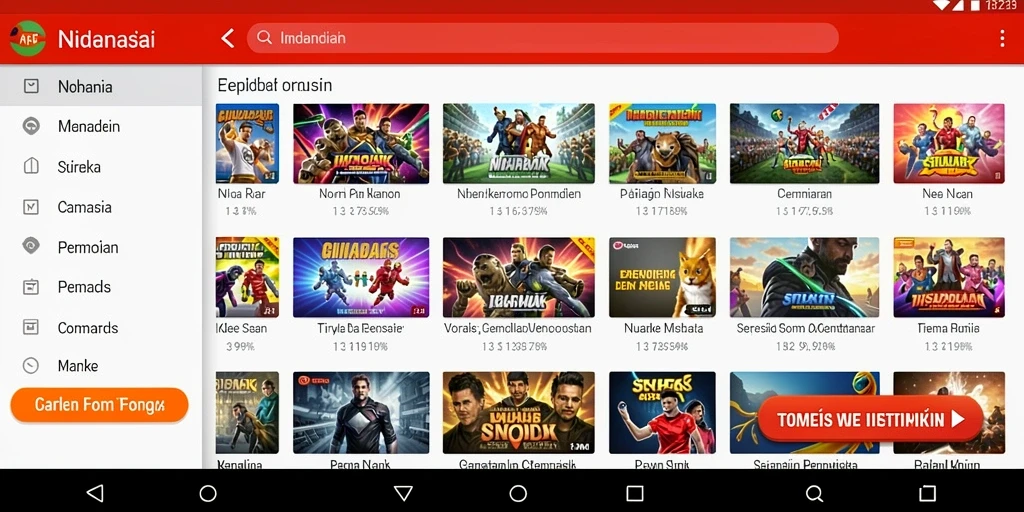Image resolution: width=1024 pixels, height=512 pixels.
Task: Tap the magnifier icon in the search field
Action: [x=264, y=38]
